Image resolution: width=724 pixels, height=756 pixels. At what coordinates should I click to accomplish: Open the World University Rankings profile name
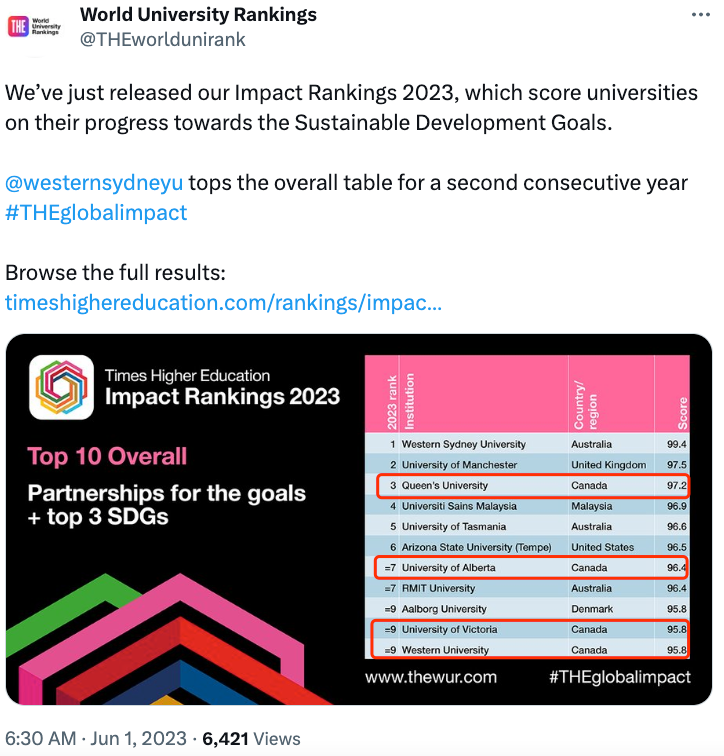click(198, 14)
